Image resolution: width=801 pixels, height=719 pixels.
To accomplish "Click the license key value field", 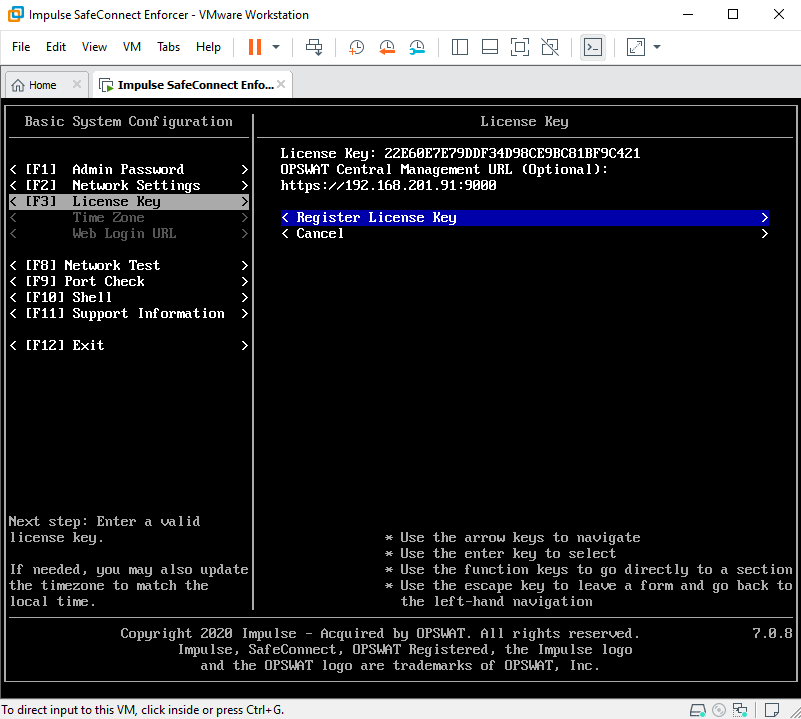I will [512, 153].
